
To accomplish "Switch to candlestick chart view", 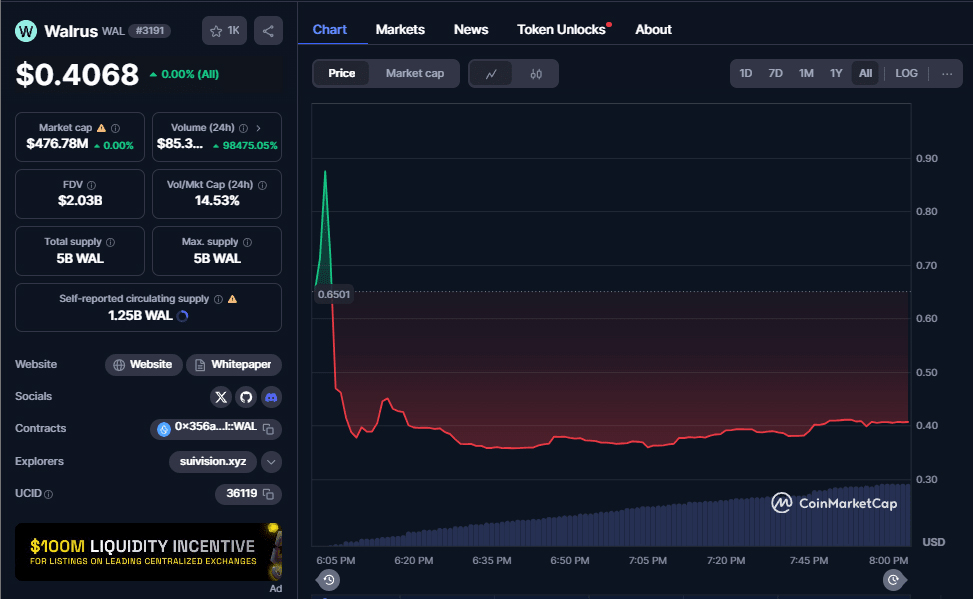I will (536, 73).
